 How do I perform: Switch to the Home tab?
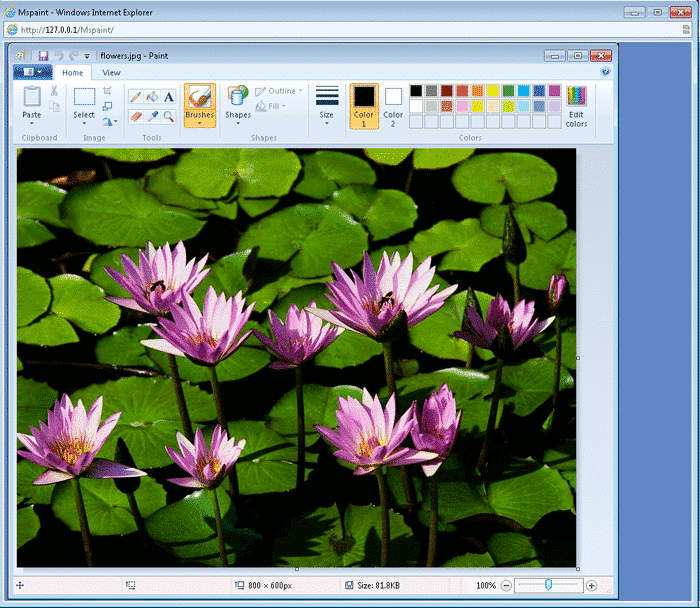pos(72,73)
